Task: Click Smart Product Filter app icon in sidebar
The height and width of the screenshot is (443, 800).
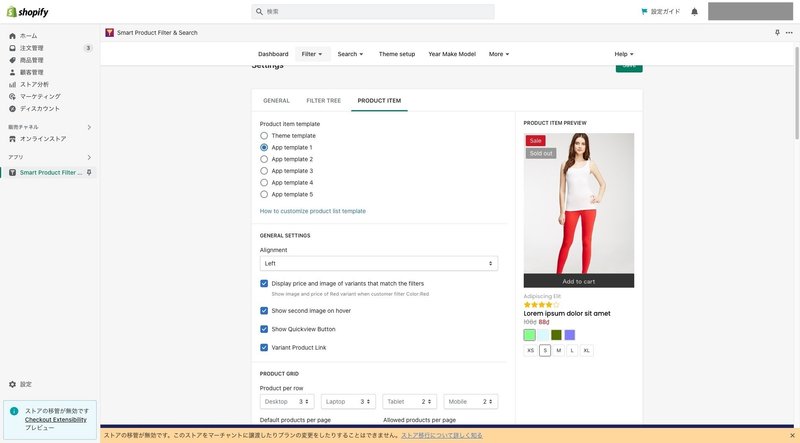Action: click(13, 173)
